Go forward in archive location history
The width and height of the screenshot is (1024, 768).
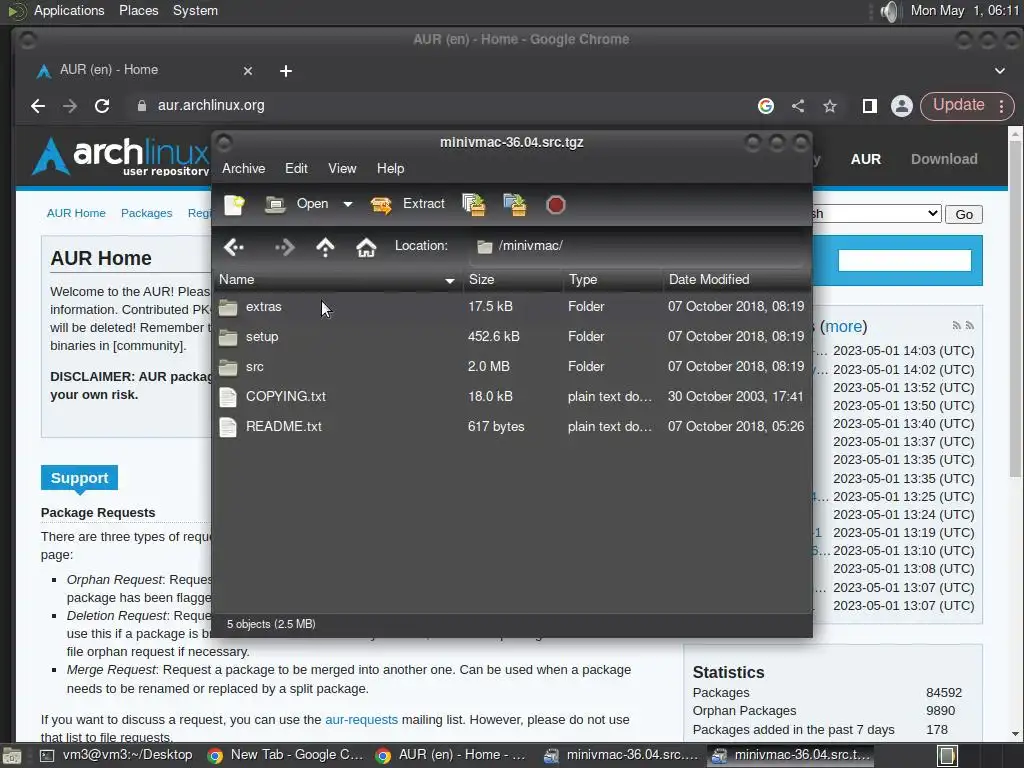click(285, 247)
